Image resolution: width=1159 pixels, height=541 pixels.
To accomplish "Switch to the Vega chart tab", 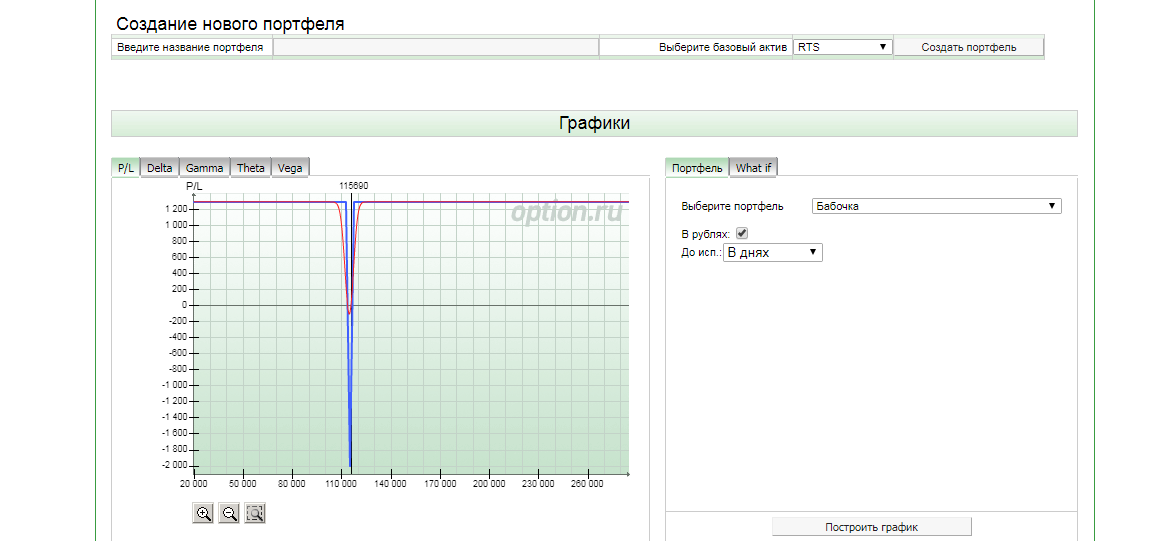I will click(x=290, y=168).
